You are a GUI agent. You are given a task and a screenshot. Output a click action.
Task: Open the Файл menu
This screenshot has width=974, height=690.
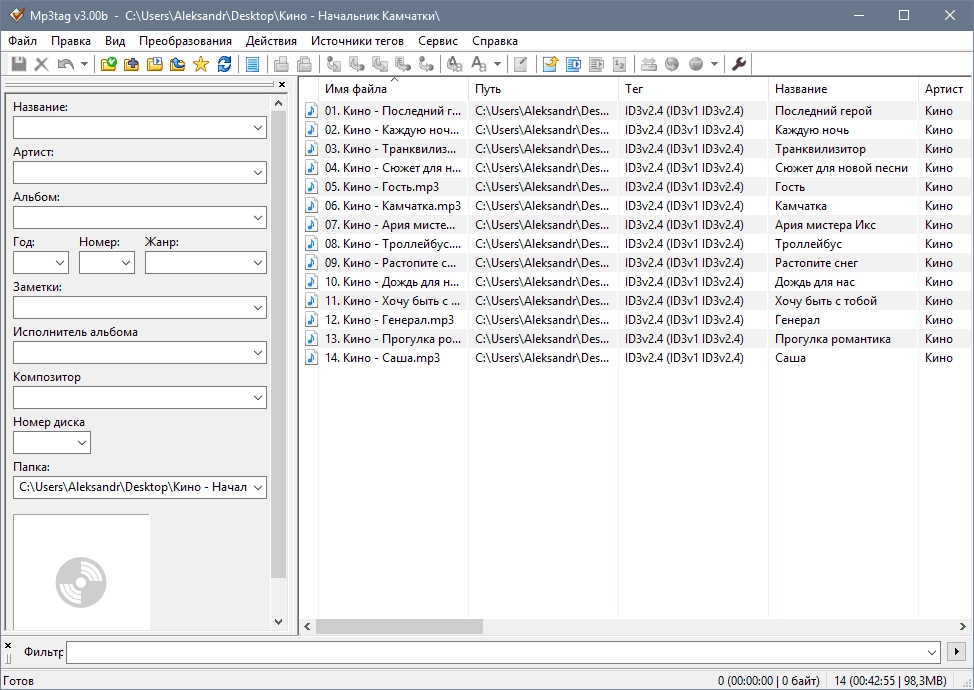(x=22, y=41)
